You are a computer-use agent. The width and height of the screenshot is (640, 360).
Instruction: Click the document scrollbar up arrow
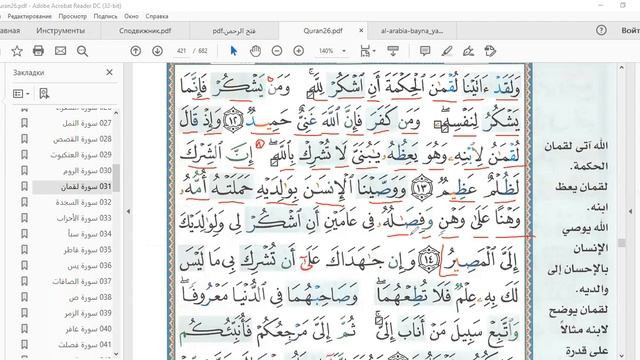click(622, 67)
